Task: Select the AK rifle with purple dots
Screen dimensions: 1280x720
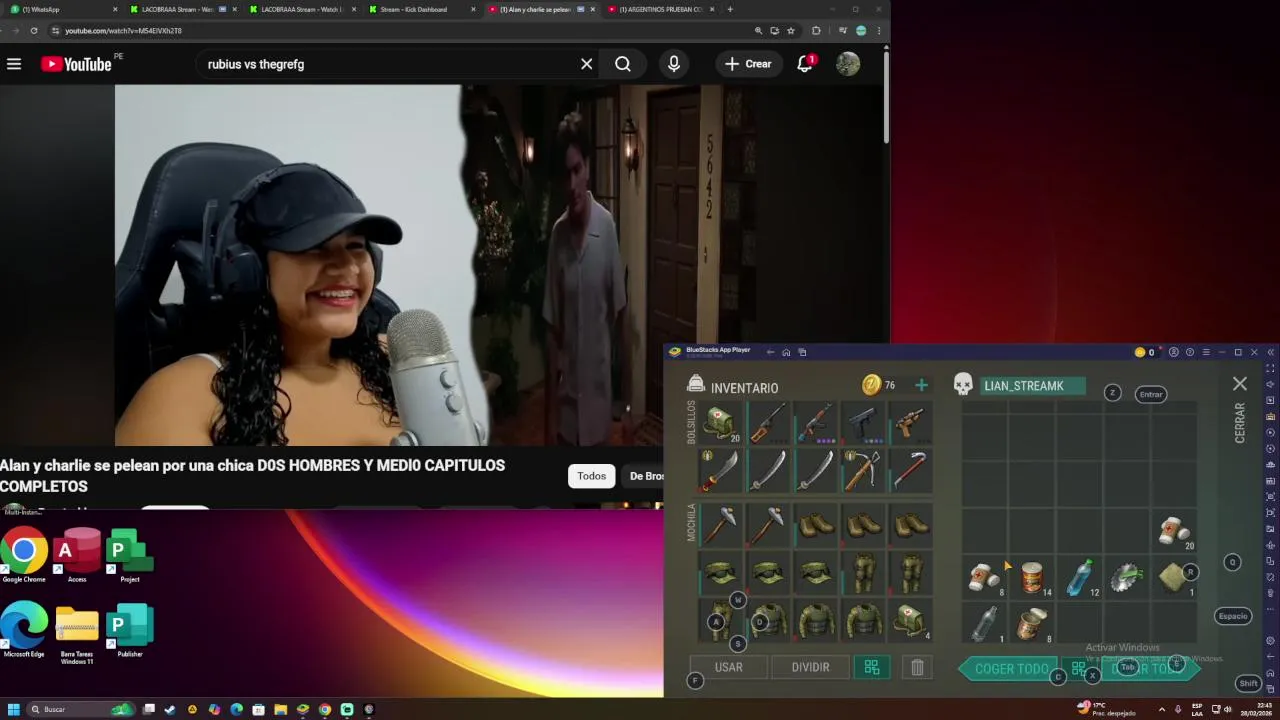Action: point(817,423)
